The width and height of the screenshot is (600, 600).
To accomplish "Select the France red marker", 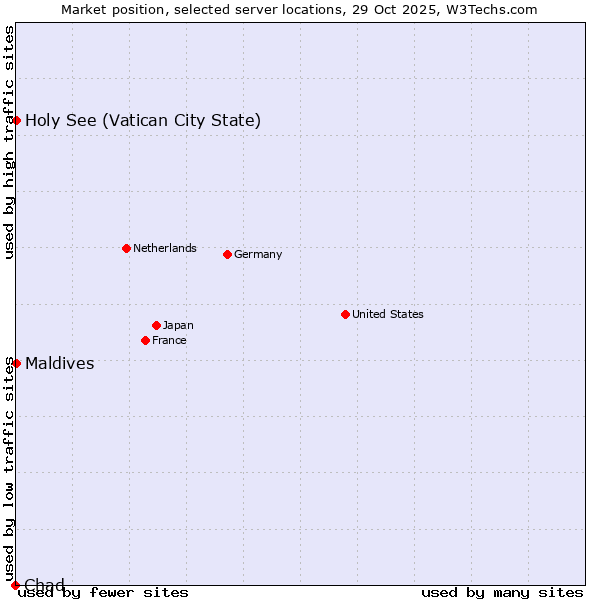I will point(145,340).
